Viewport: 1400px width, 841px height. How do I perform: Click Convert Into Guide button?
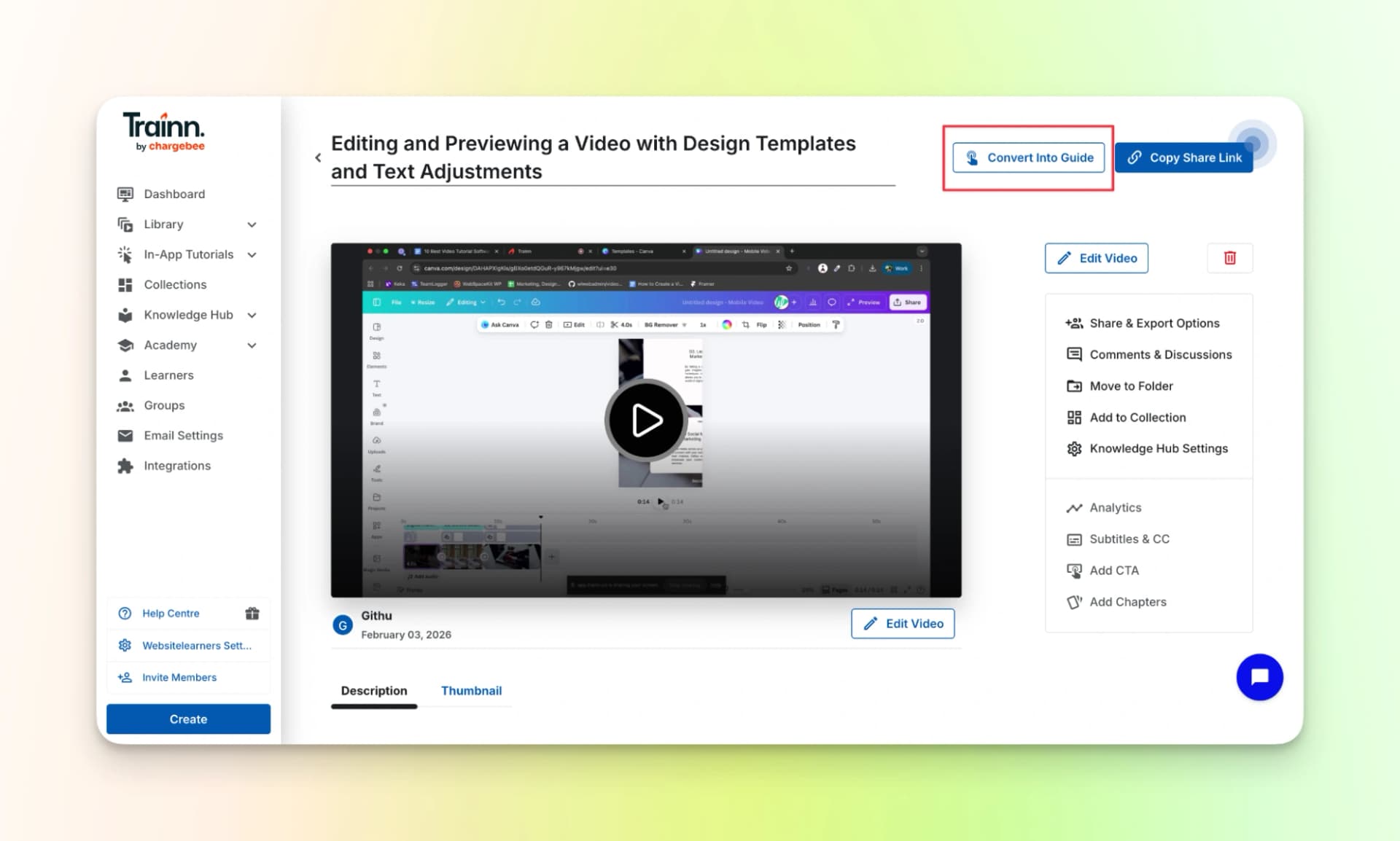click(x=1028, y=157)
